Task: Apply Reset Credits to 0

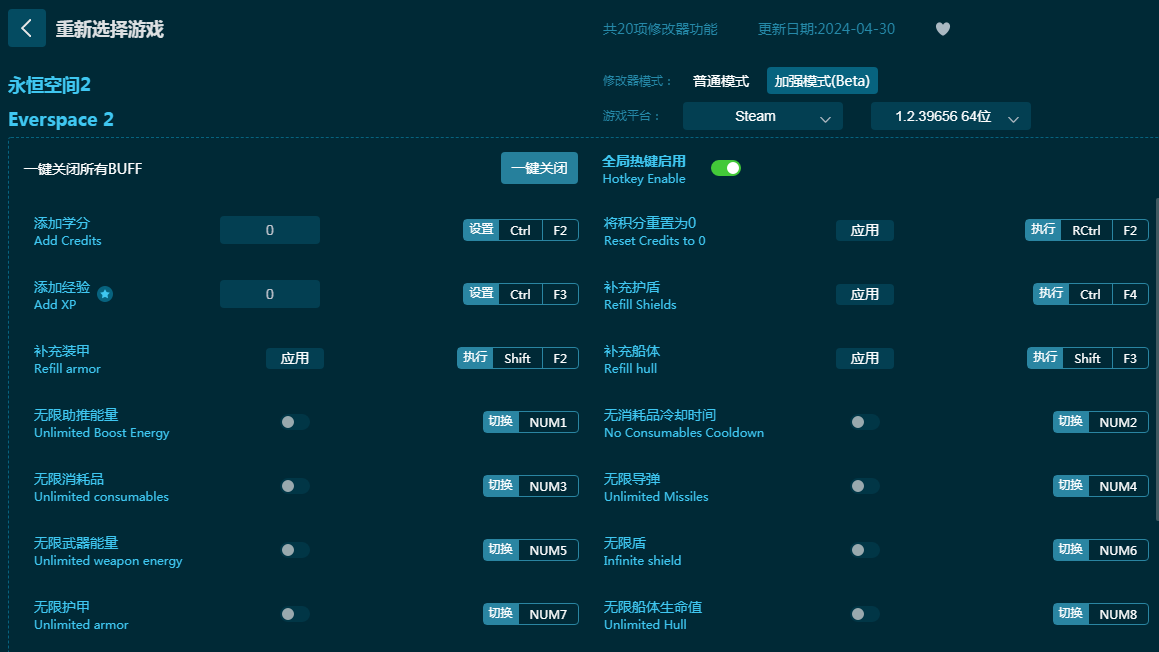Action: pos(865,231)
